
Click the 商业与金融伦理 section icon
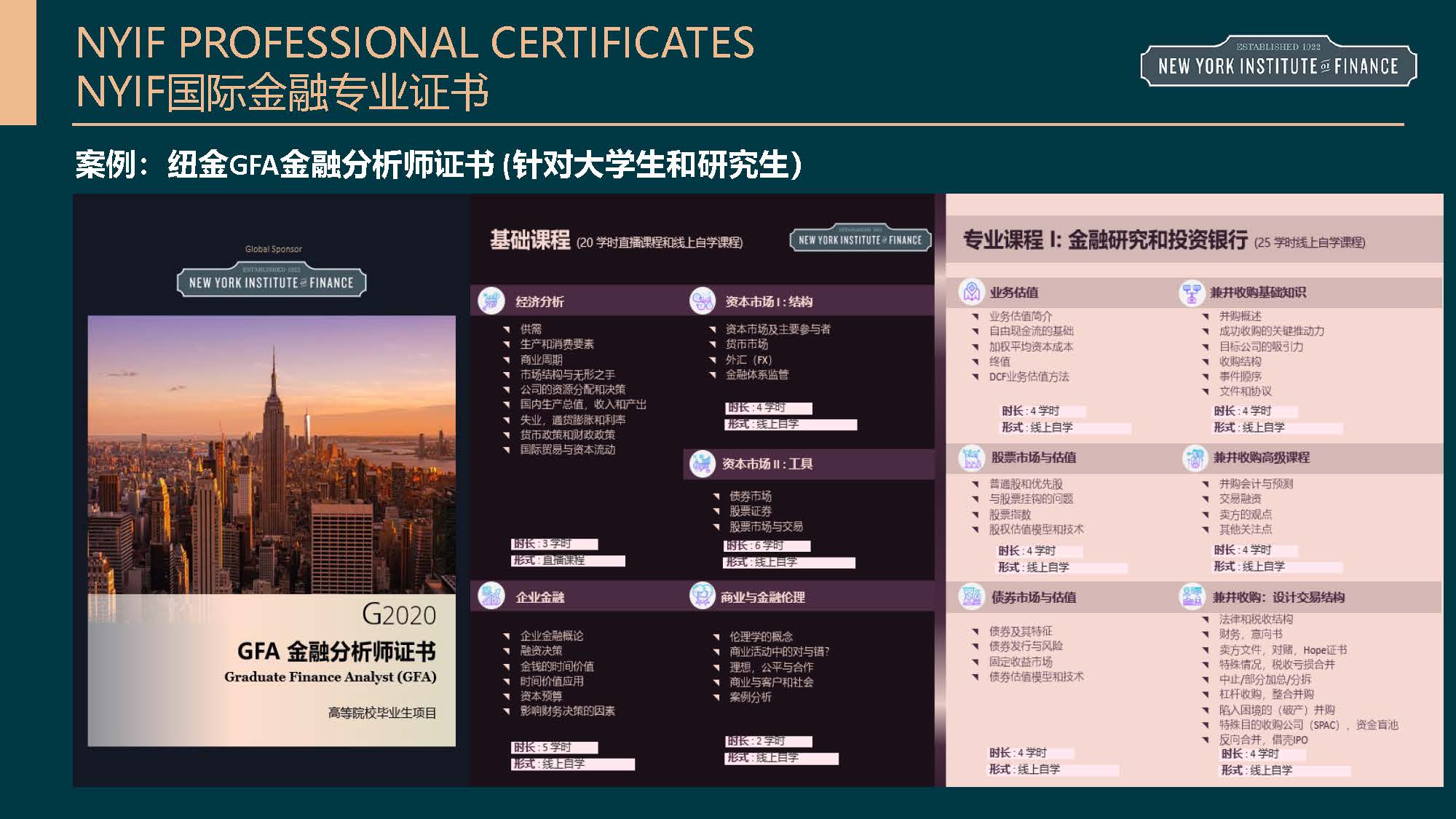tap(703, 596)
